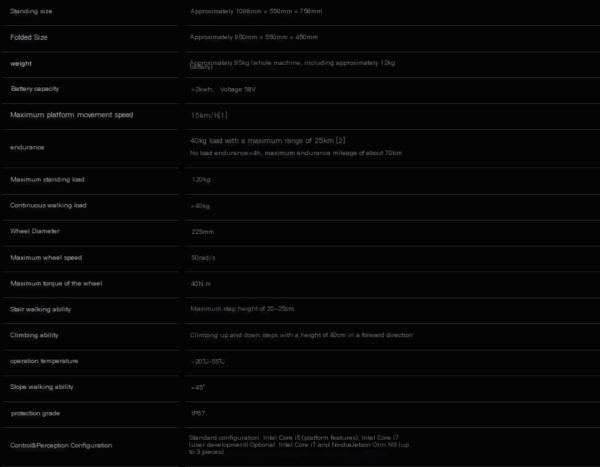
Task: Click the 225mm wheel diameter value
Action: tap(202, 232)
